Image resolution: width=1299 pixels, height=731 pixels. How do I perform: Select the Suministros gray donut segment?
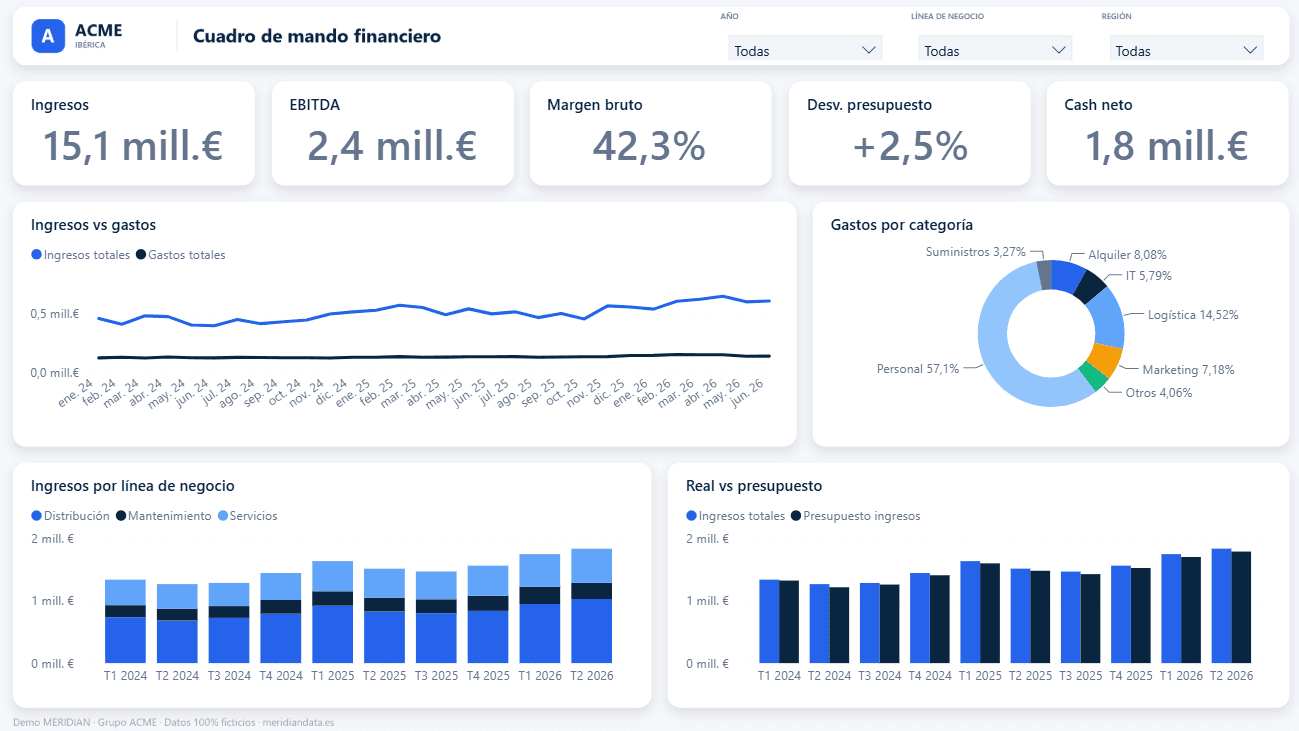coord(1045,274)
